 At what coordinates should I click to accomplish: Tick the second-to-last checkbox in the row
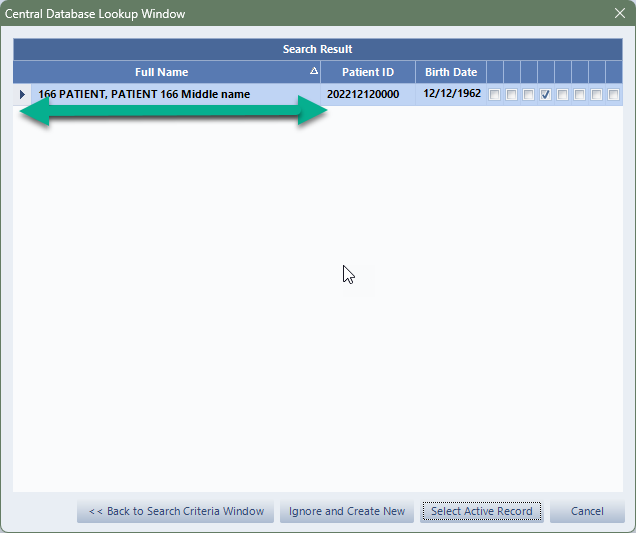(597, 95)
